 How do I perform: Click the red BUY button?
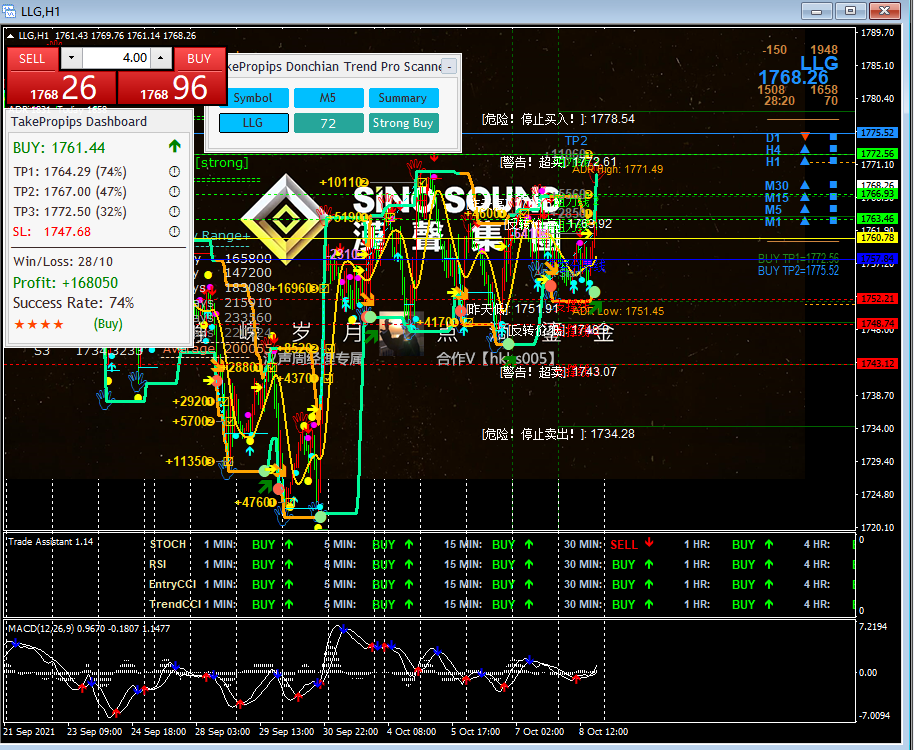(199, 59)
